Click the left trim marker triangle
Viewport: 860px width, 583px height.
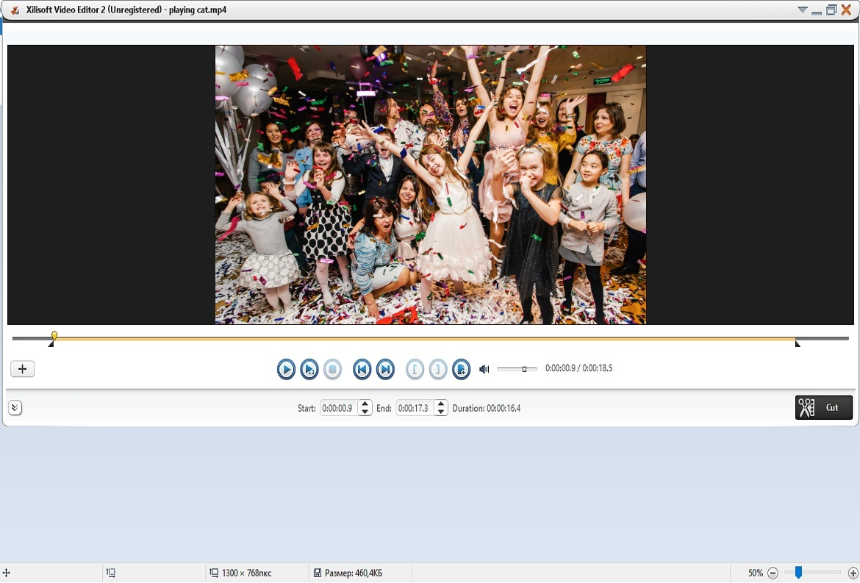point(51,344)
